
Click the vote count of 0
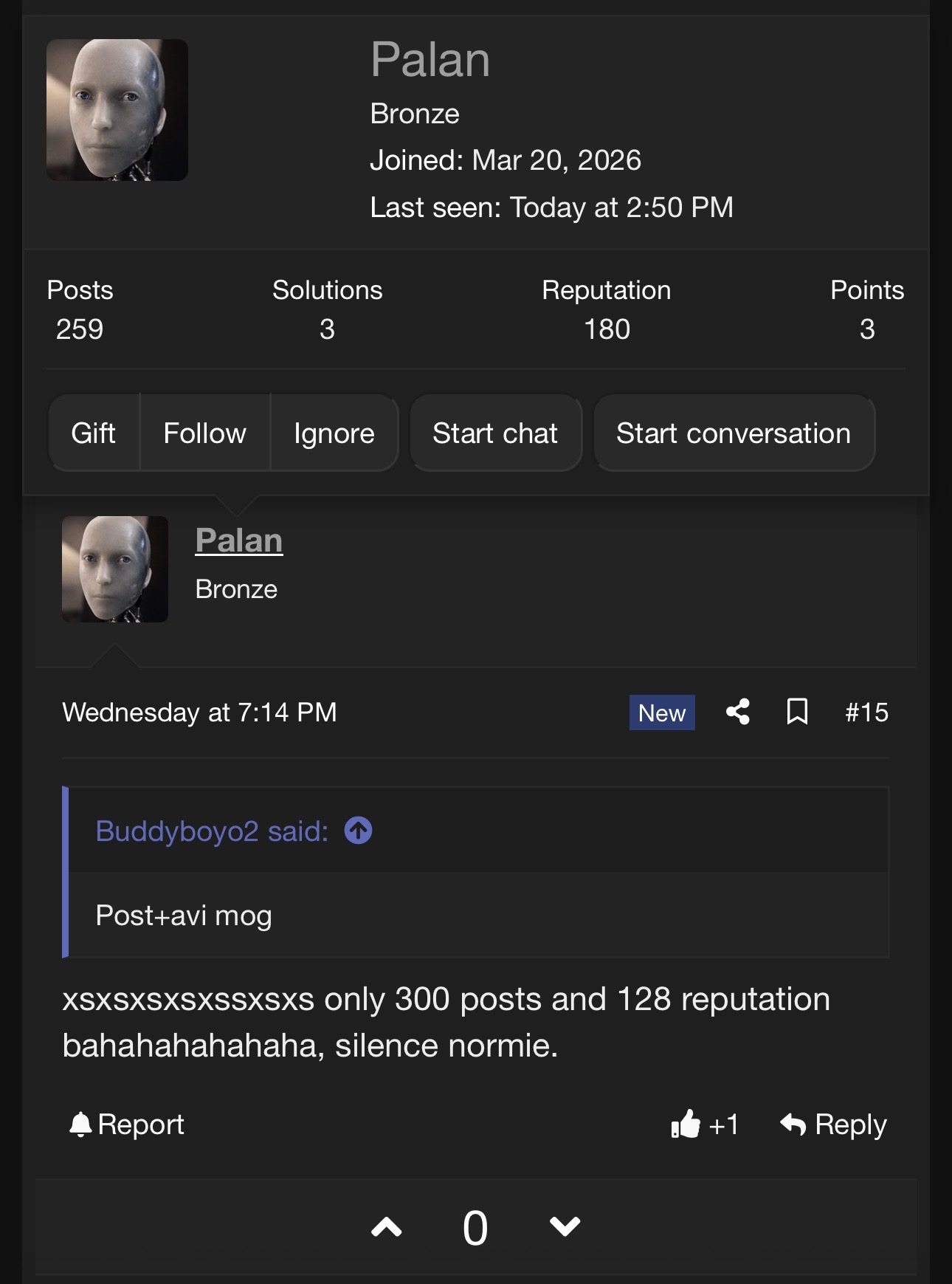[476, 1227]
